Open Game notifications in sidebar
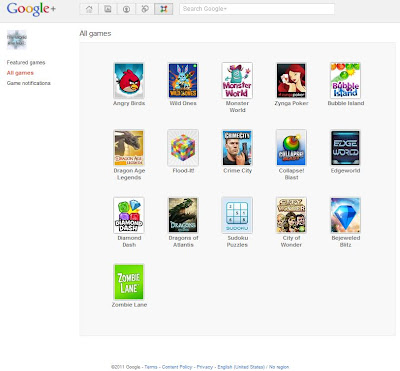 29,83
